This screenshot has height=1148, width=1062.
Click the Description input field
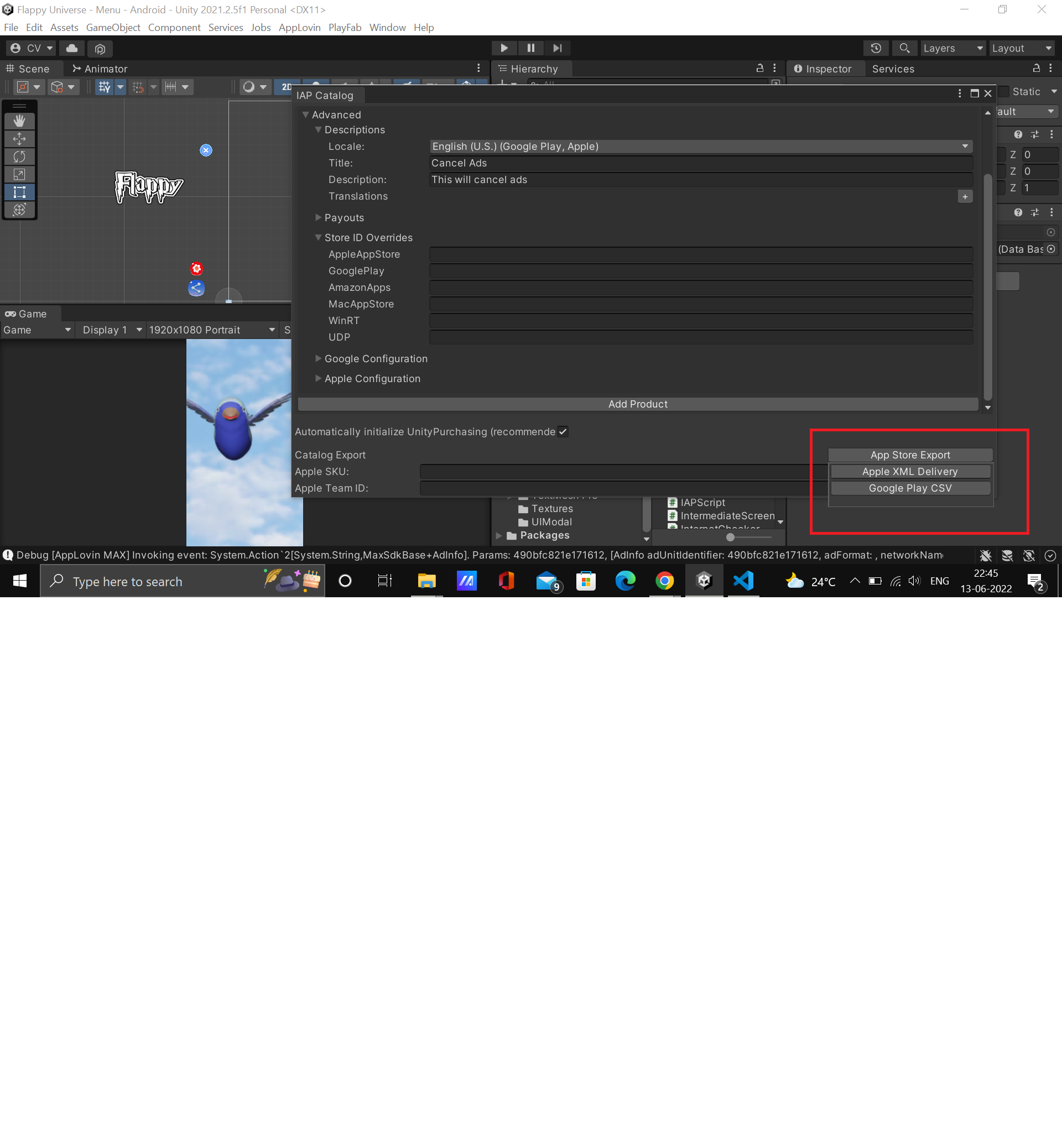(x=700, y=180)
